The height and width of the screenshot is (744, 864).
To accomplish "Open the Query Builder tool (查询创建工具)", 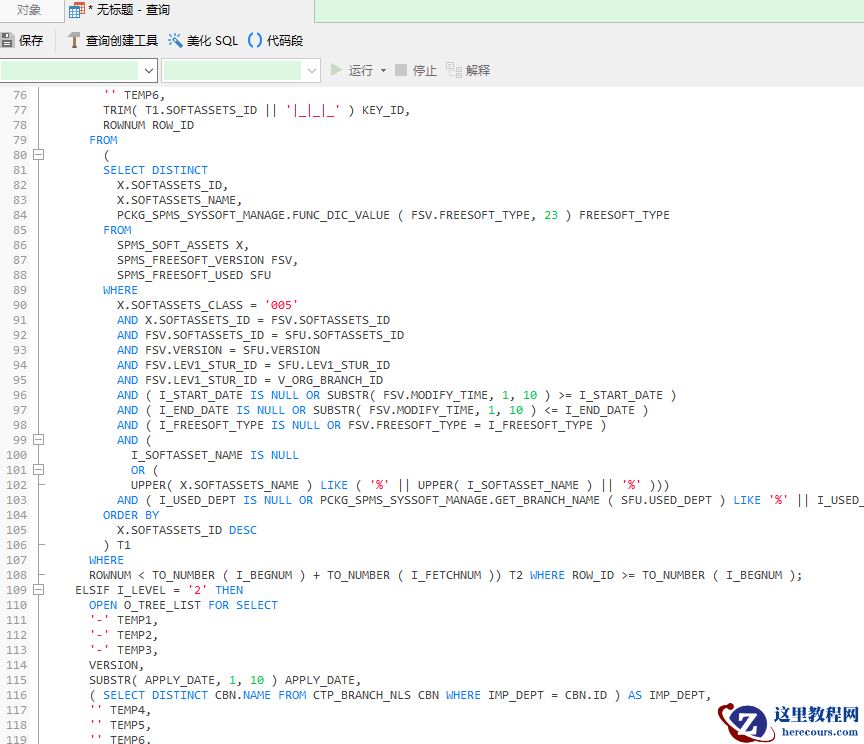I will [112, 40].
